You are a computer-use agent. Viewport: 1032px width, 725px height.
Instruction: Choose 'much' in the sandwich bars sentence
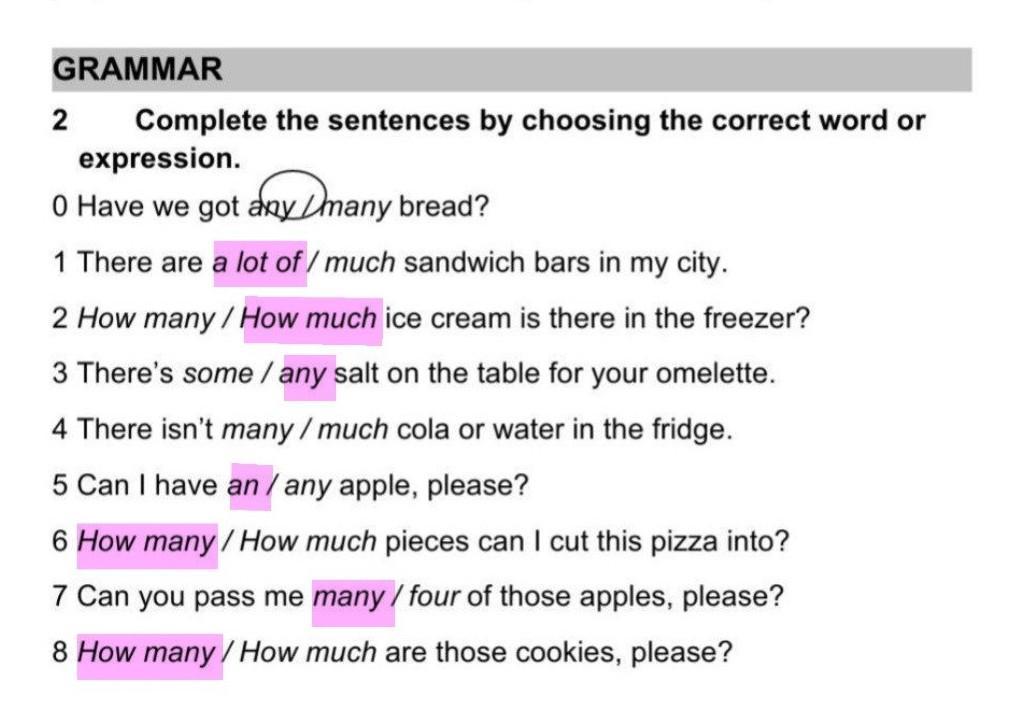(x=360, y=262)
